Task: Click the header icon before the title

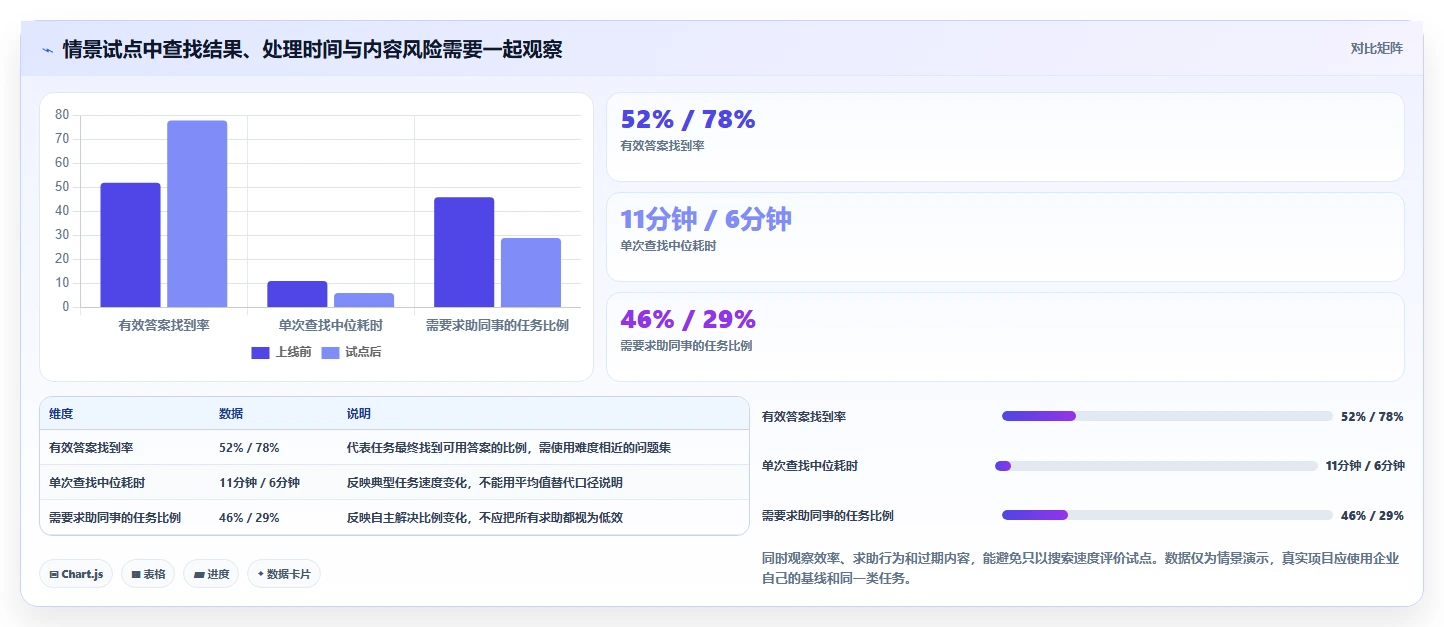Action: pyautogui.click(x=47, y=50)
